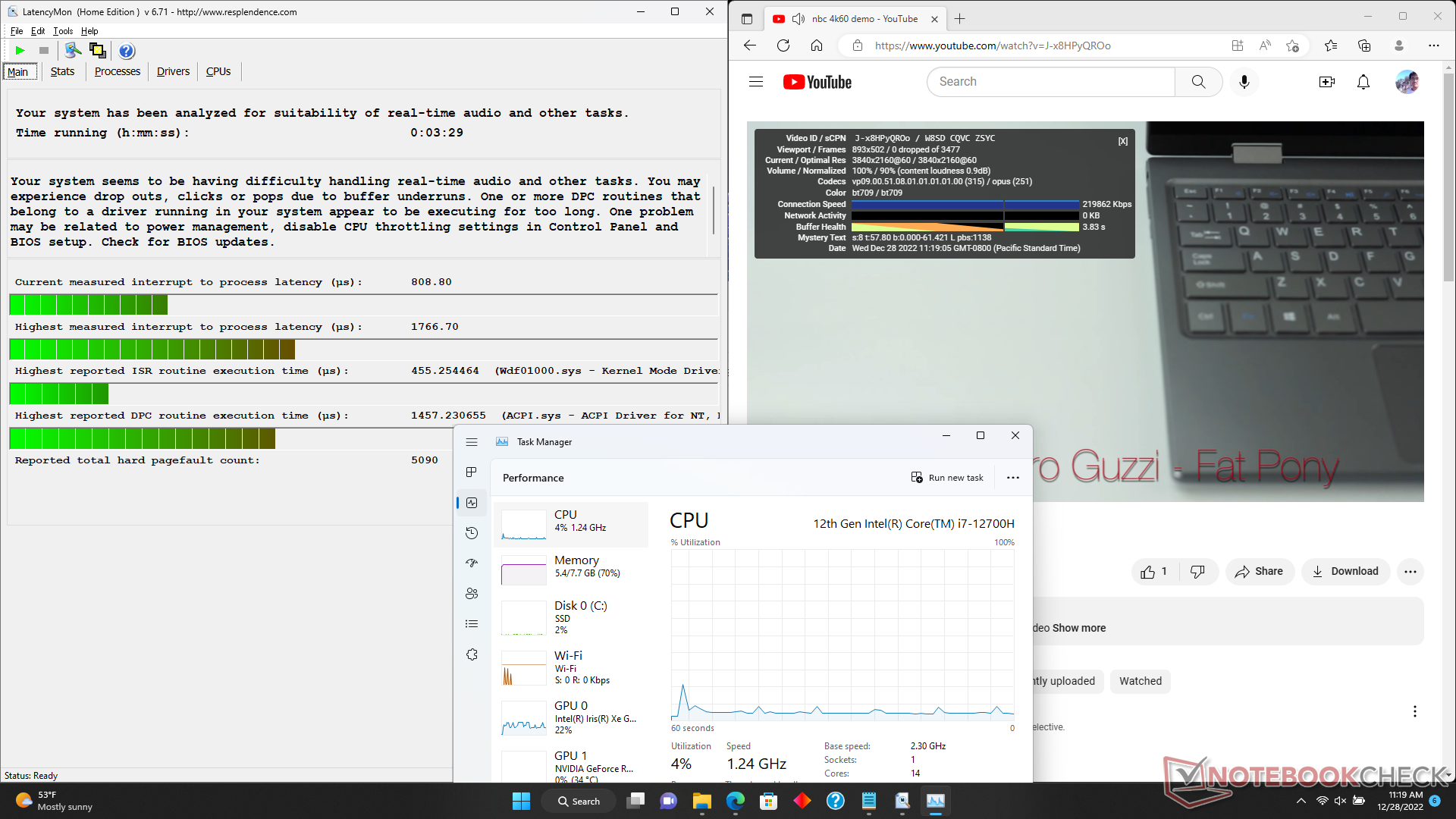Open more actions menu beside Download
The width and height of the screenshot is (1456, 819).
pos(1410,572)
